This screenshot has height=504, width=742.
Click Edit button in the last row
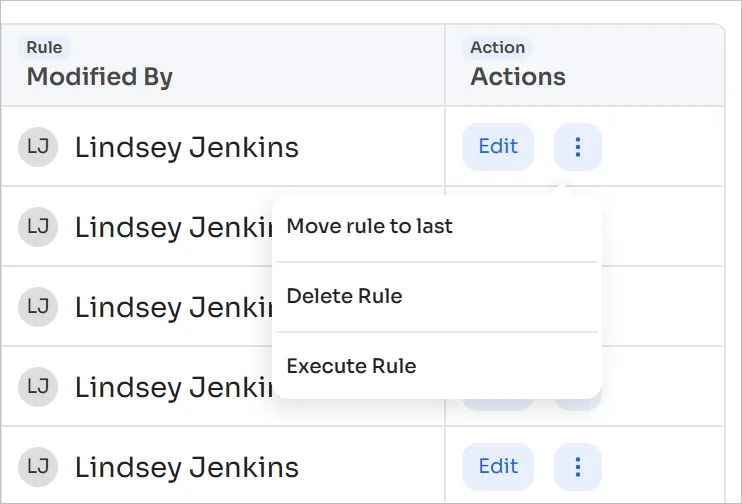pyautogui.click(x=498, y=467)
